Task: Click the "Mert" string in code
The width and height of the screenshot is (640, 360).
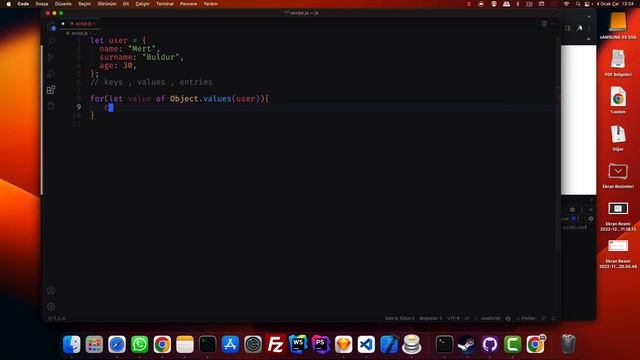Action: (x=142, y=49)
